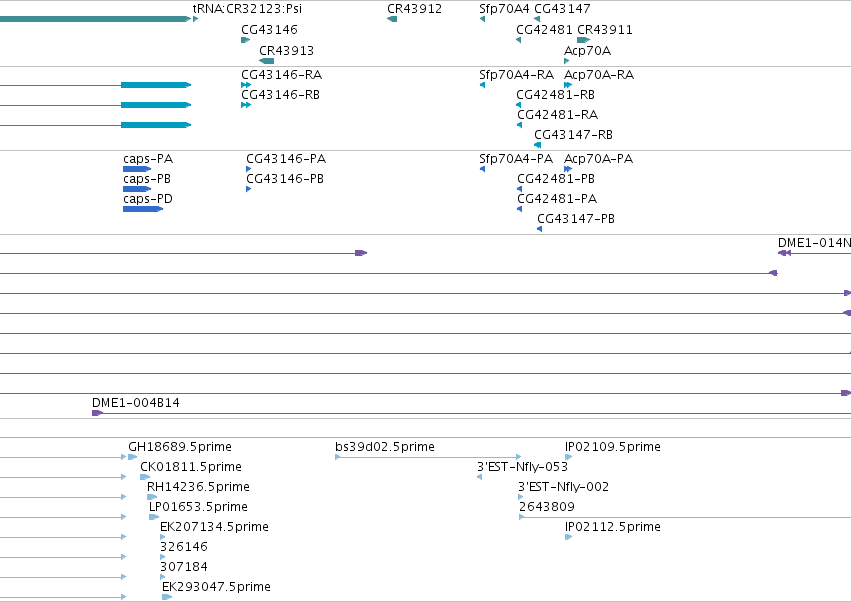The width and height of the screenshot is (851, 602).
Task: Select the 307184 feature label
Action: [183, 567]
